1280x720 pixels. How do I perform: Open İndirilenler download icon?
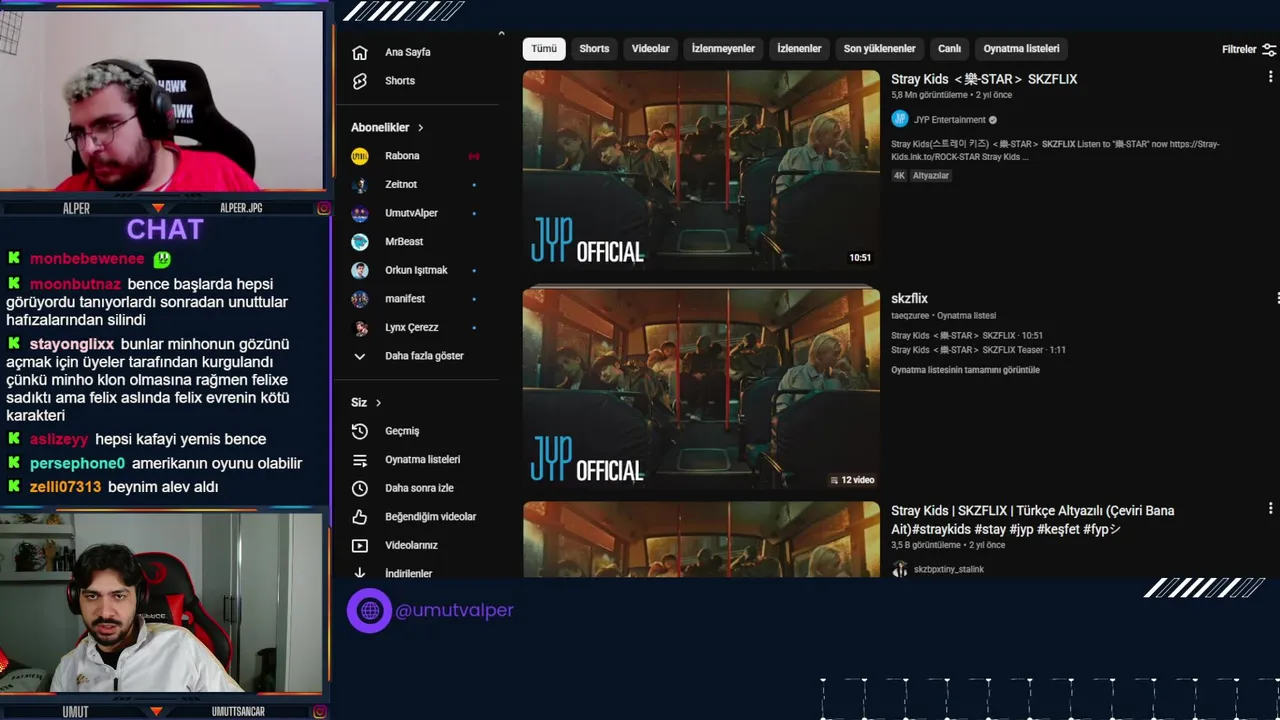(360, 573)
